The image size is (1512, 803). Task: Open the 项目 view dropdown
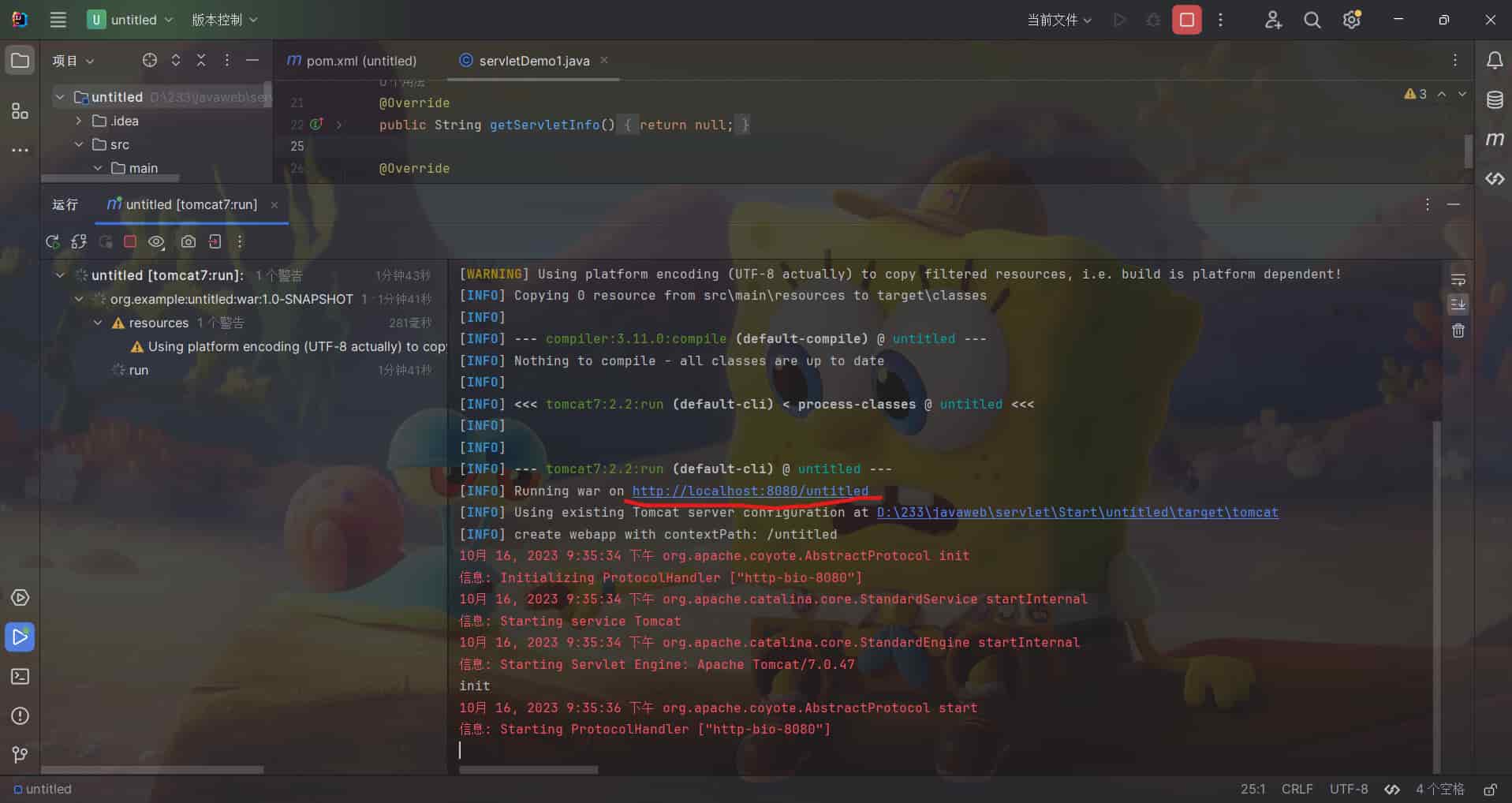point(73,61)
